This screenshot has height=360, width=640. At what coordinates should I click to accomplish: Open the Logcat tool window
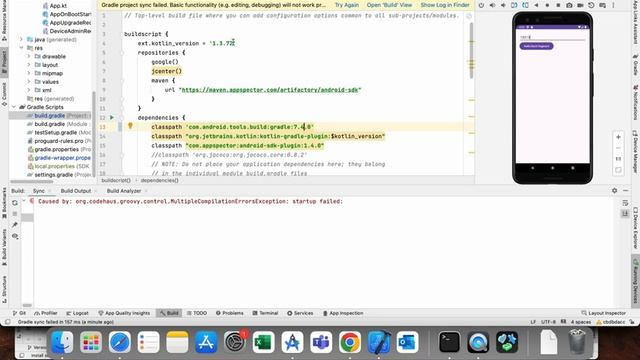click(78, 313)
